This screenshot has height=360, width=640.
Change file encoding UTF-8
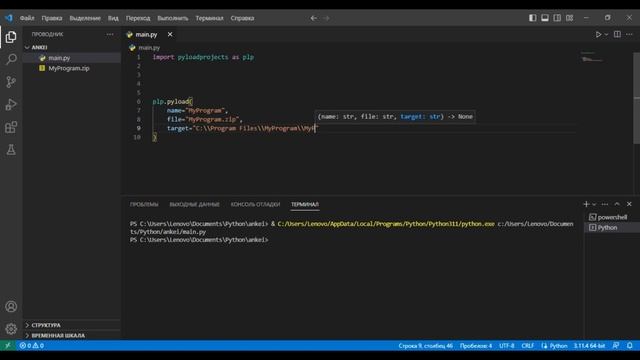click(507, 346)
